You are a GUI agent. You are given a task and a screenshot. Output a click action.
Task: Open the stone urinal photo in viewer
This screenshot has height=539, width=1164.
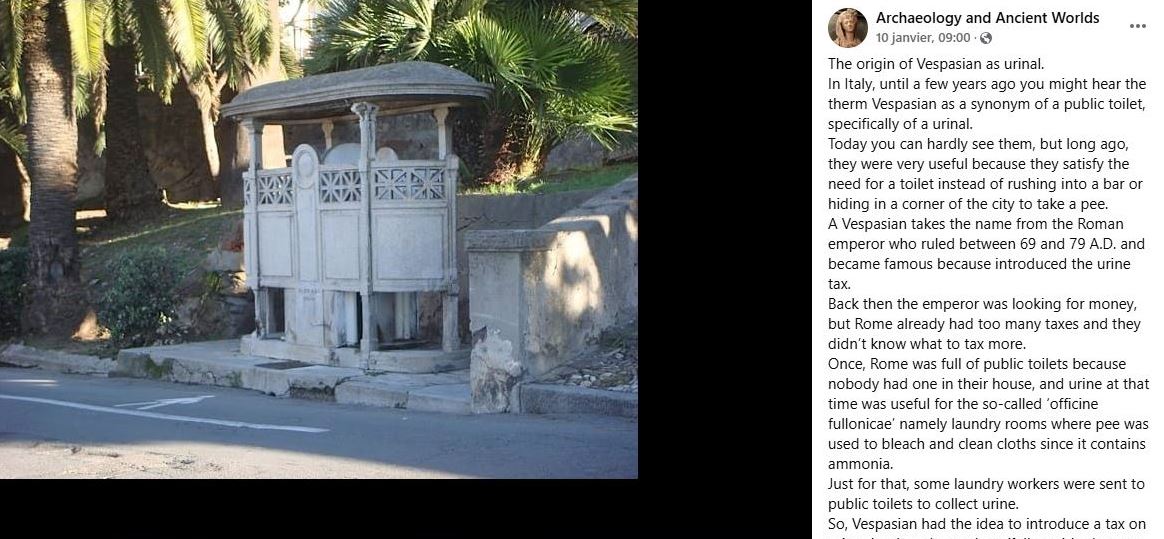click(318, 239)
